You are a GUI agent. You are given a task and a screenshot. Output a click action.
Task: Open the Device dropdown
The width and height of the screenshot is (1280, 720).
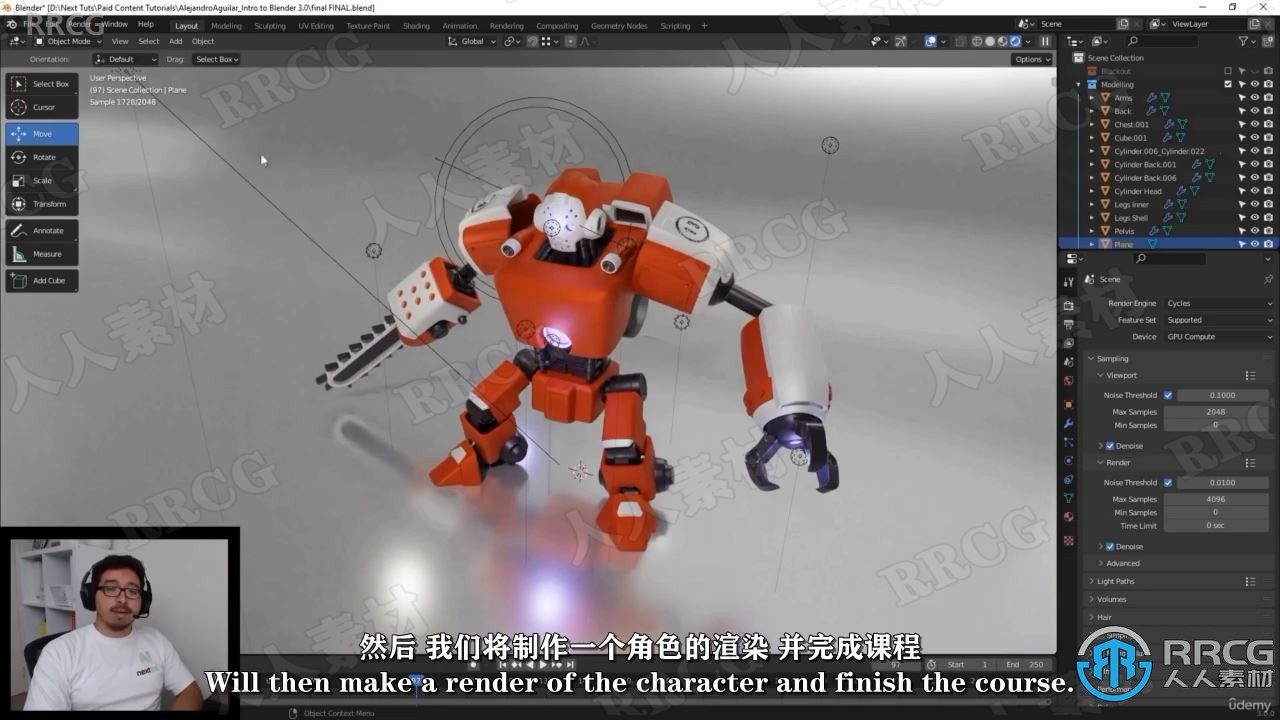pos(1220,337)
